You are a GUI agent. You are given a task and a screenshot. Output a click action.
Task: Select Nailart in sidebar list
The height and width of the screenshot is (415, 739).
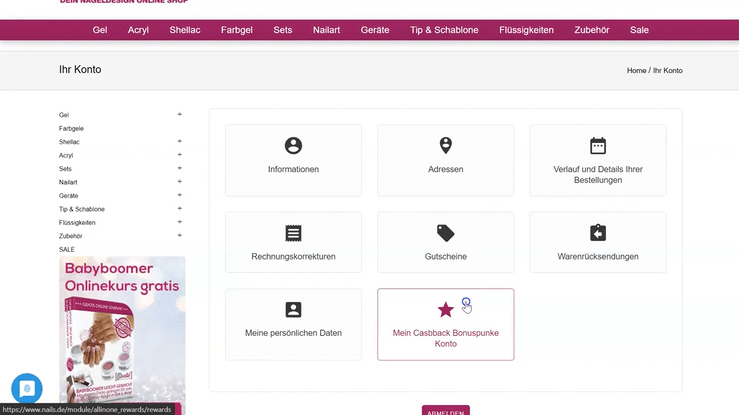pyautogui.click(x=68, y=182)
